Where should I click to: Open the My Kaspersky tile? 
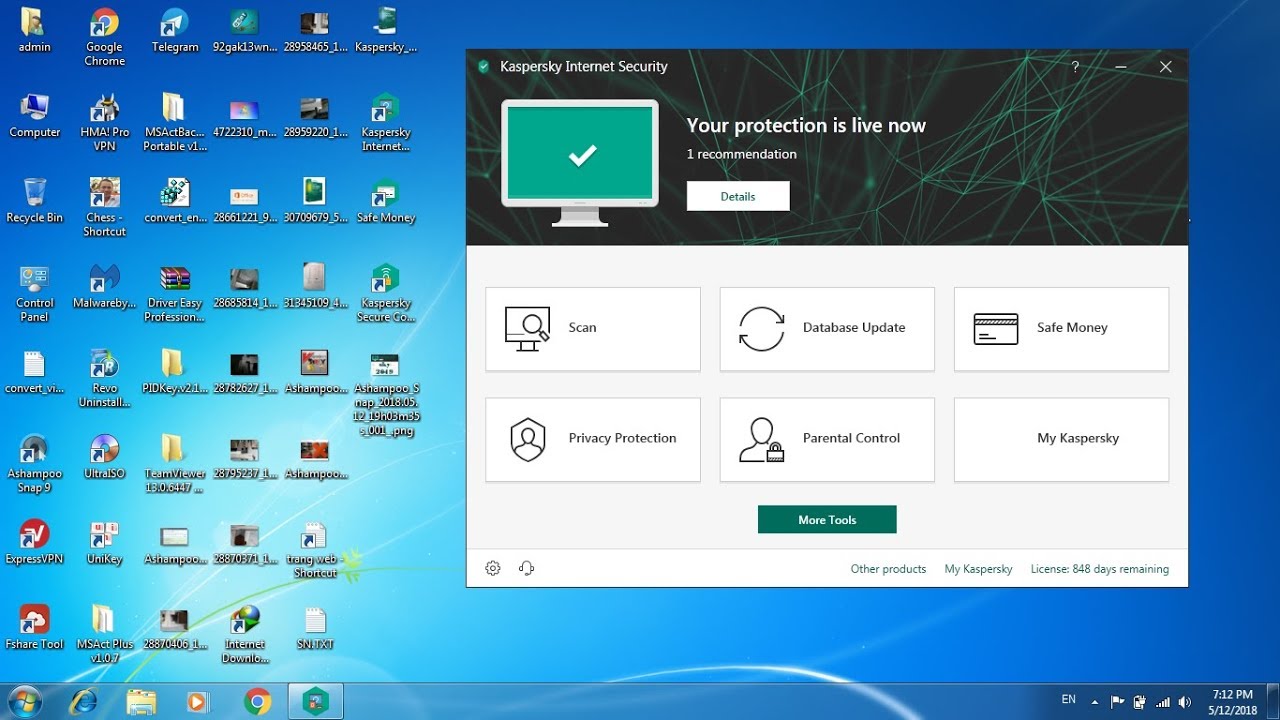1061,440
